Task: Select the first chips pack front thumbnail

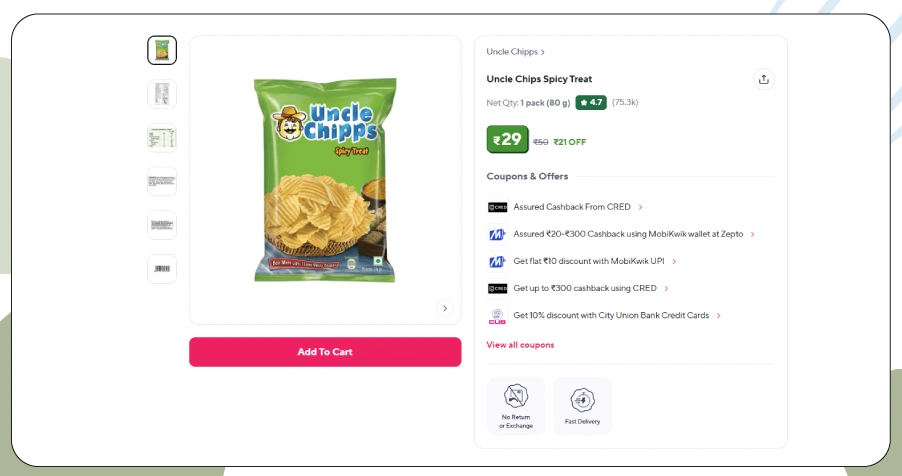Action: 162,50
